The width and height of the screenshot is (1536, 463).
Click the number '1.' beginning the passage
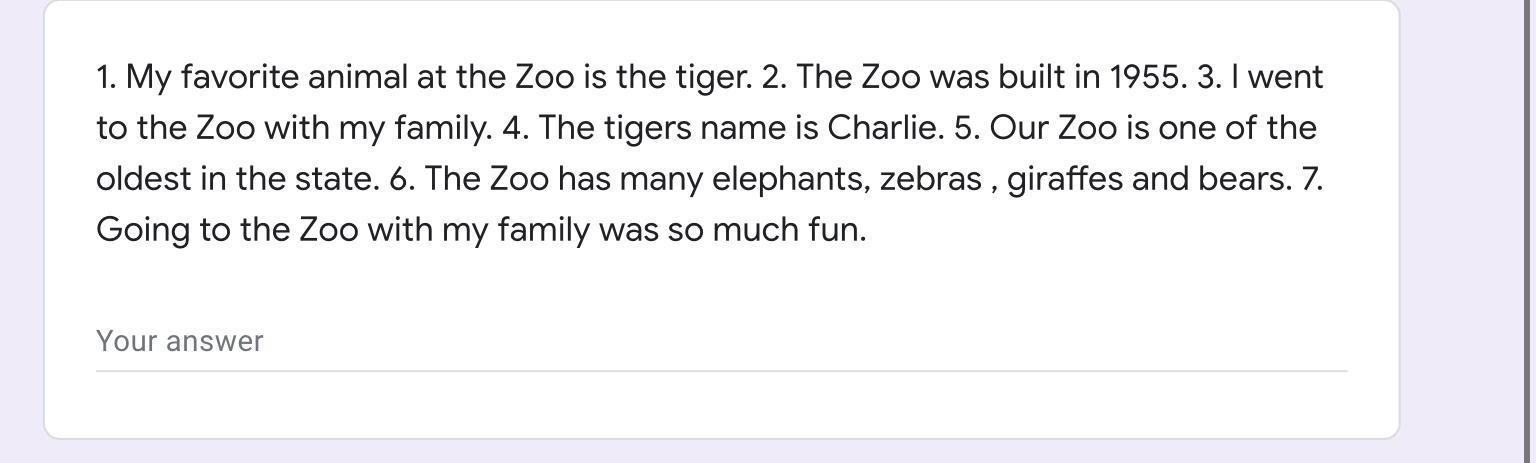(x=106, y=78)
